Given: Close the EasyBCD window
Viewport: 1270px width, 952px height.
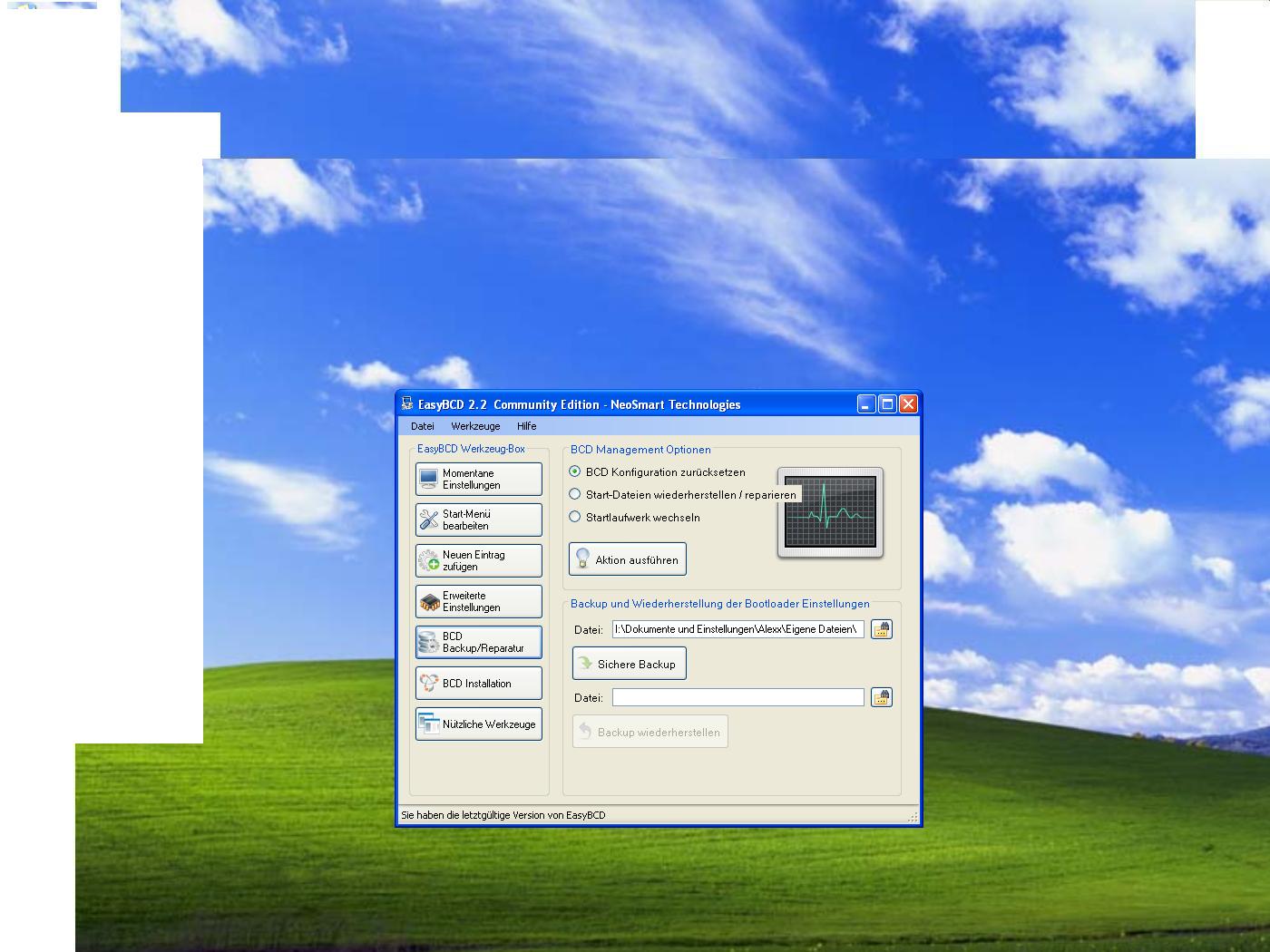Looking at the screenshot, I should click(908, 404).
